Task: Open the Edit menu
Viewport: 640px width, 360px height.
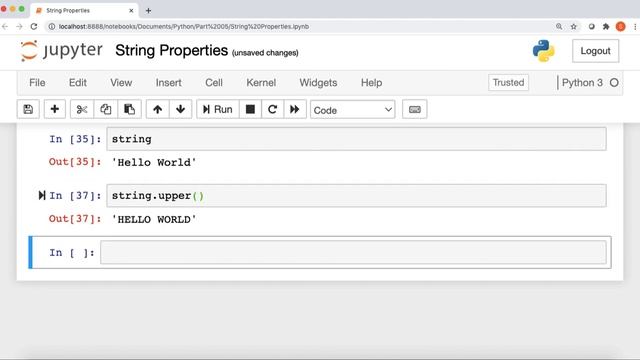Action: pos(78,83)
